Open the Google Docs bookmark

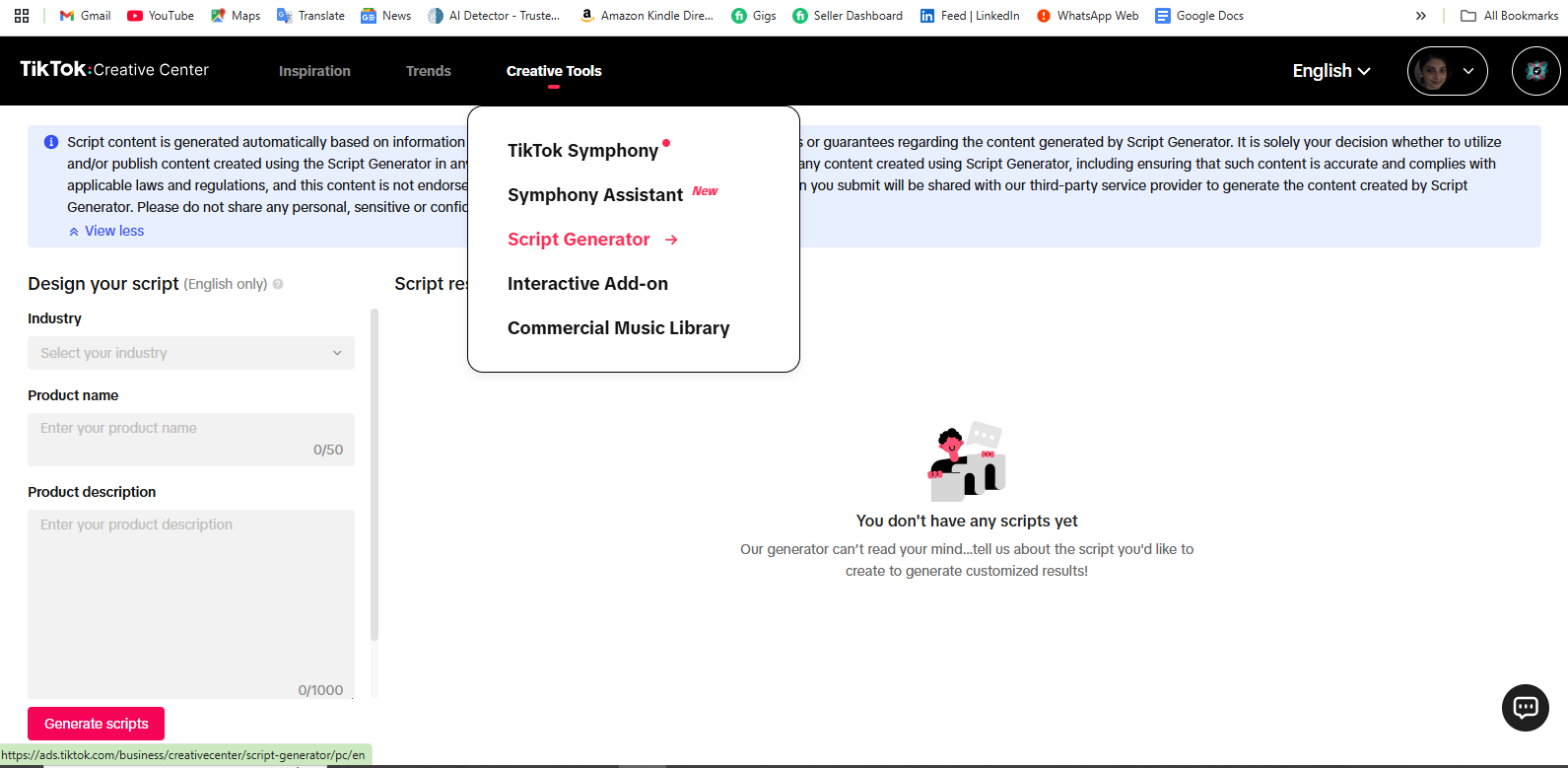point(1199,16)
